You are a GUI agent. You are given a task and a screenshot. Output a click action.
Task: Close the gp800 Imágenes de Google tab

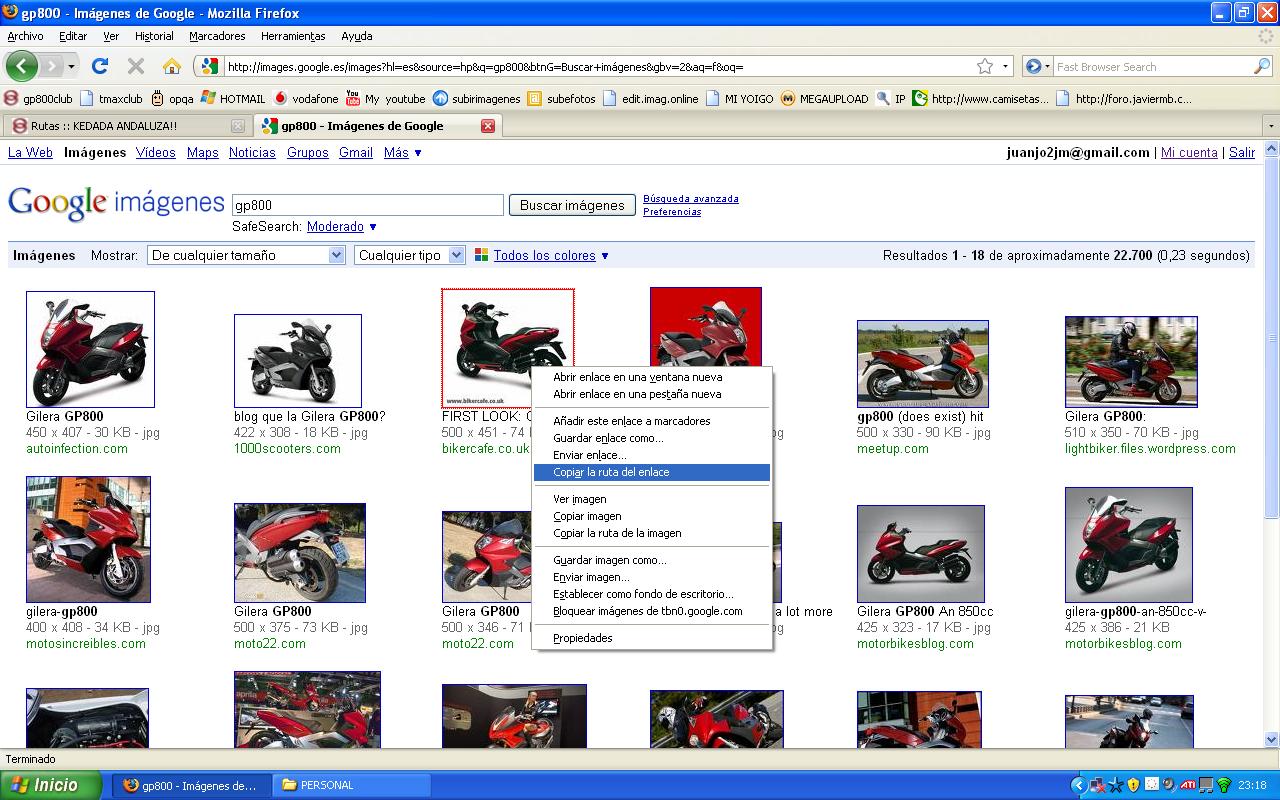tap(488, 126)
